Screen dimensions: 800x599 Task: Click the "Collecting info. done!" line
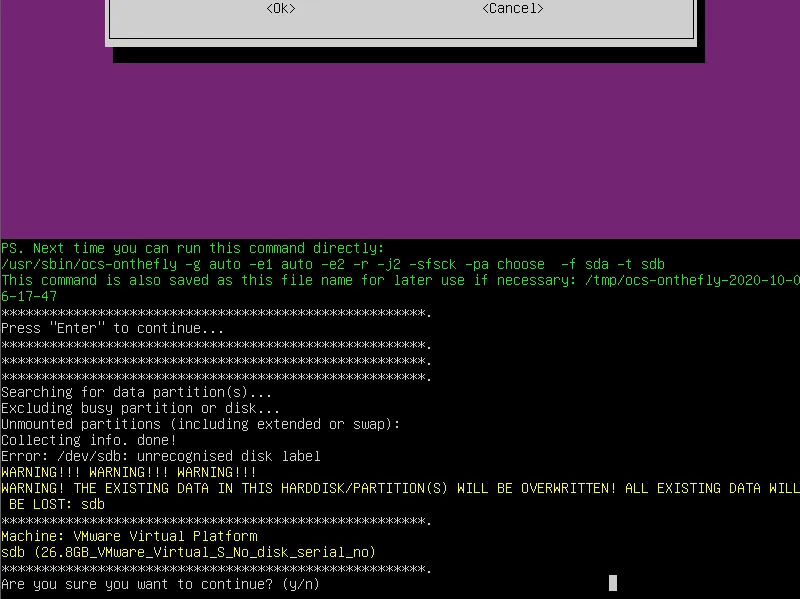click(x=89, y=440)
